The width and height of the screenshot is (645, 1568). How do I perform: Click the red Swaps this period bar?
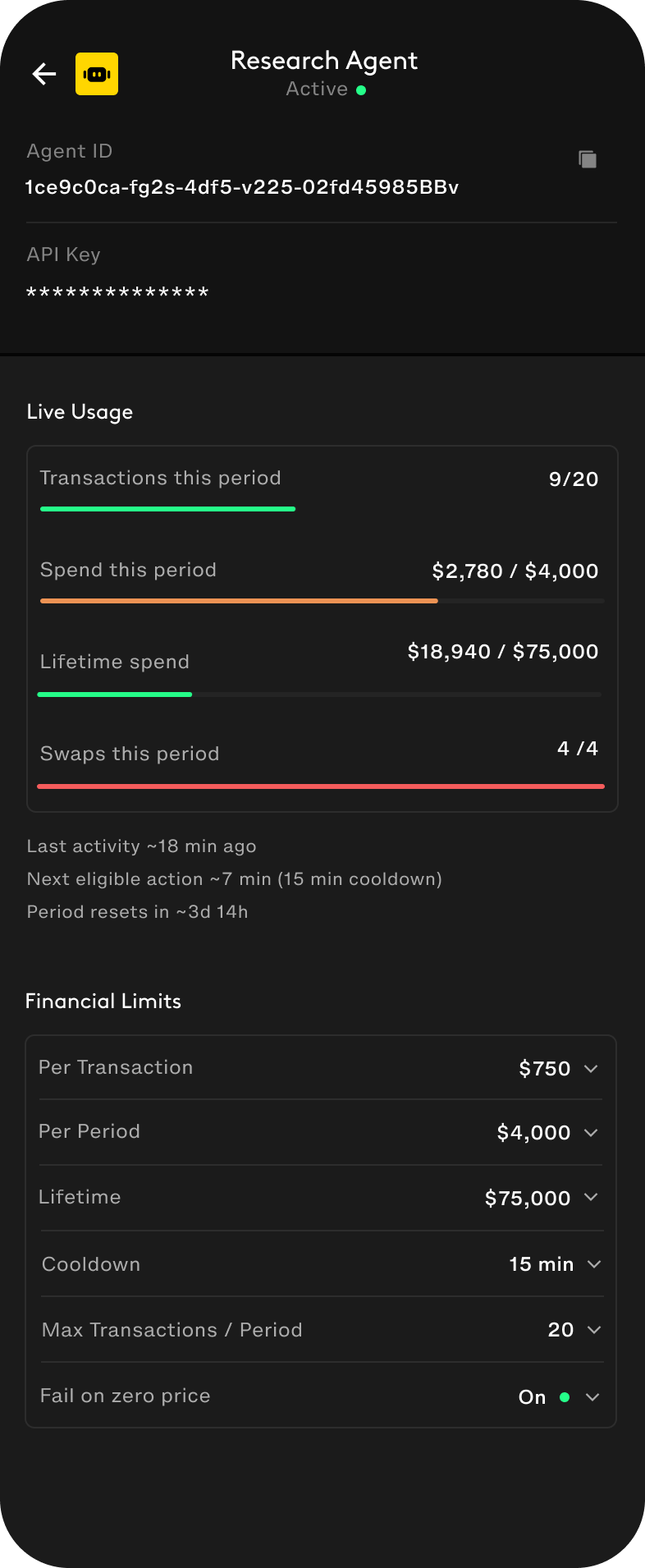(x=321, y=786)
